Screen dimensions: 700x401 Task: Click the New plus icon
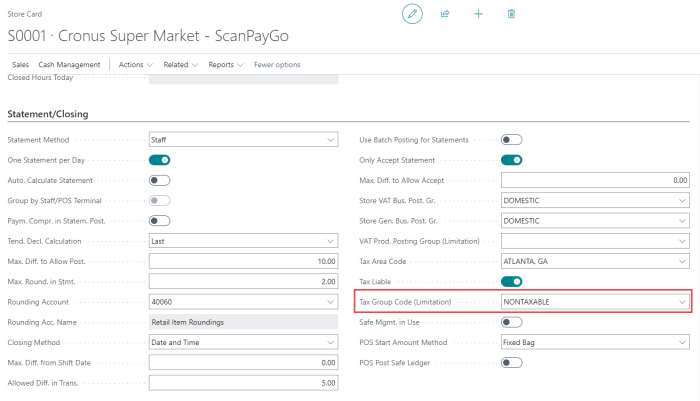(x=478, y=14)
